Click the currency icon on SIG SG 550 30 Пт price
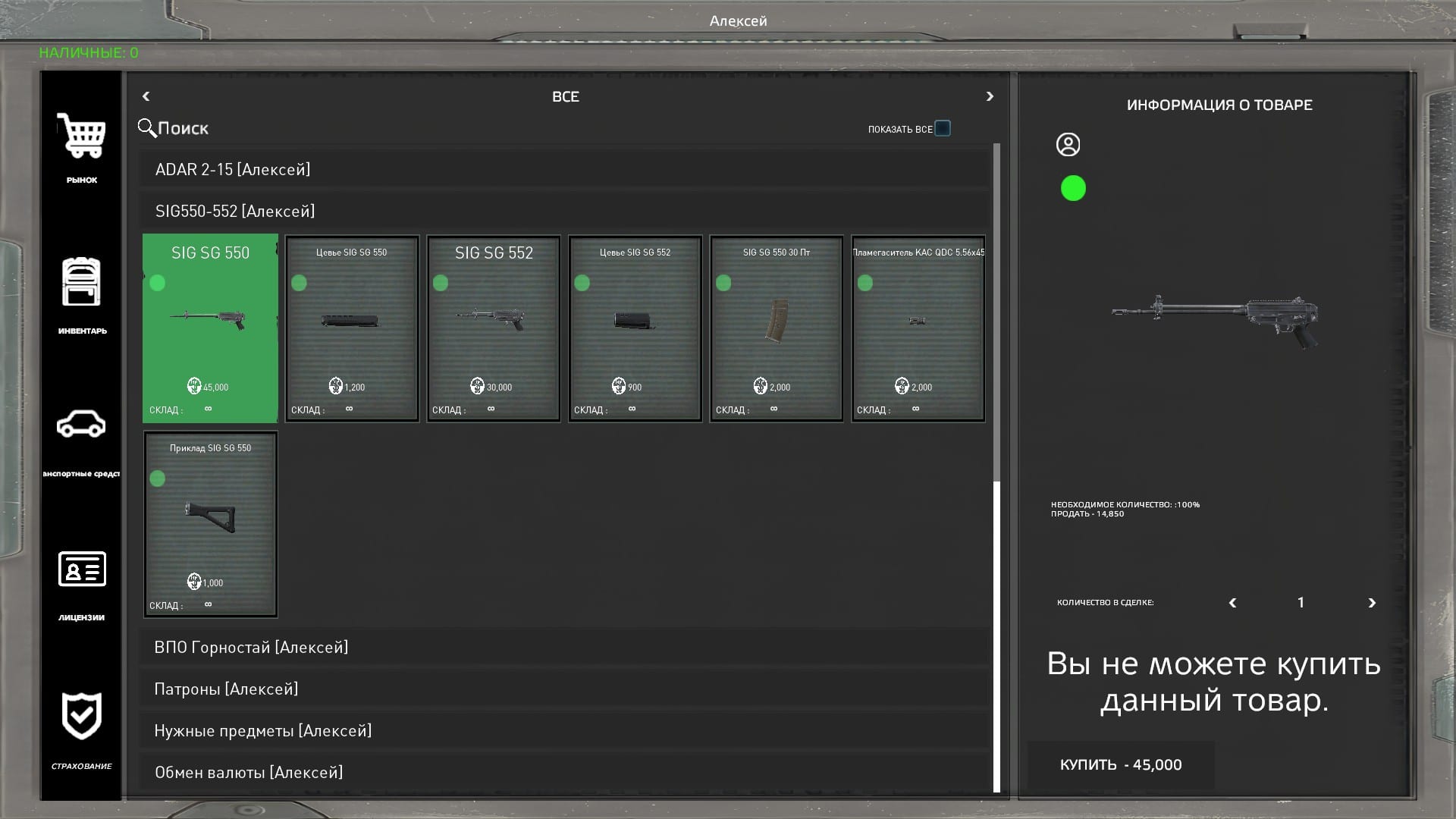Screen dimensions: 1456x819 (761, 386)
